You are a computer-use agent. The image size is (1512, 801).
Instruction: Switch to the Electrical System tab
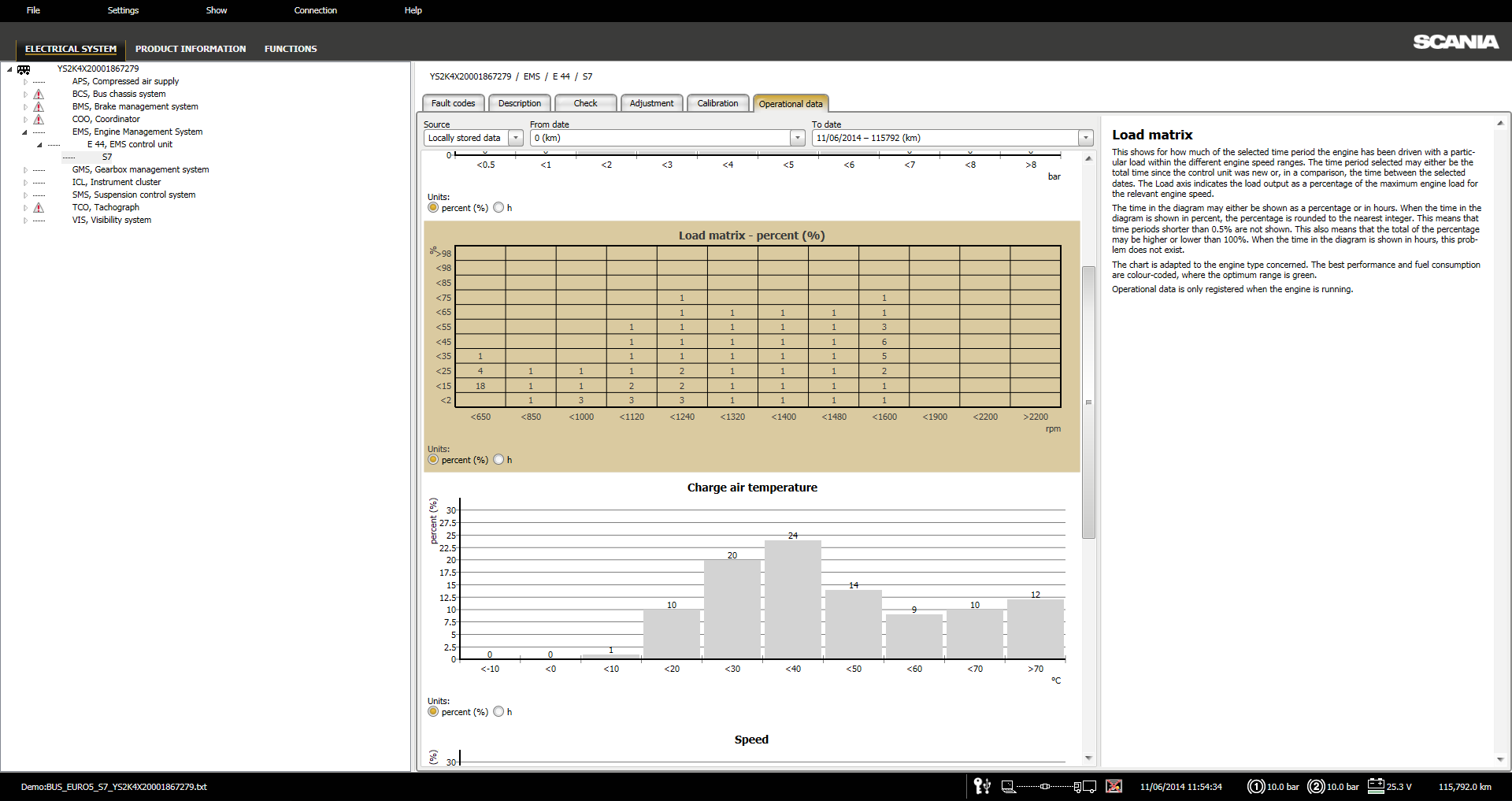click(x=71, y=49)
